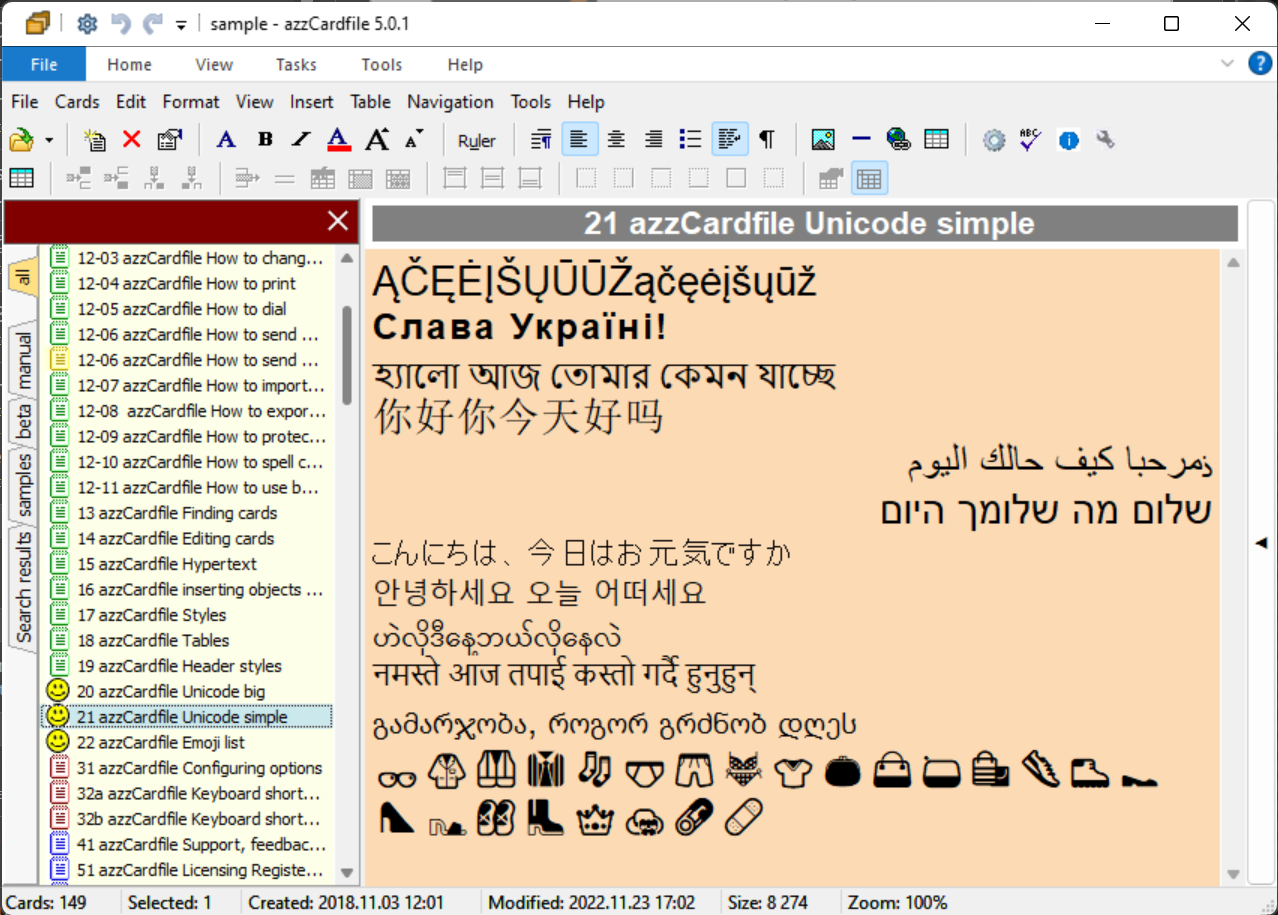1278x915 pixels.
Task: Open the Format menu
Action: [191, 102]
